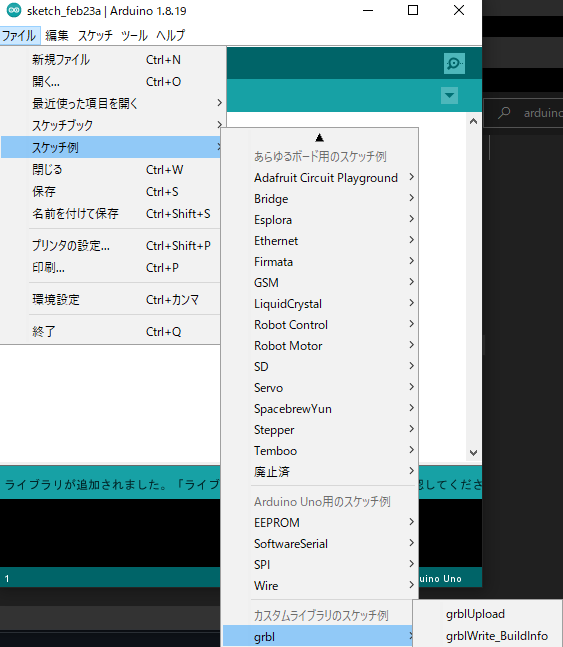
Task: Open grblWrite_BuildInfo example sketch
Action: (x=488, y=636)
